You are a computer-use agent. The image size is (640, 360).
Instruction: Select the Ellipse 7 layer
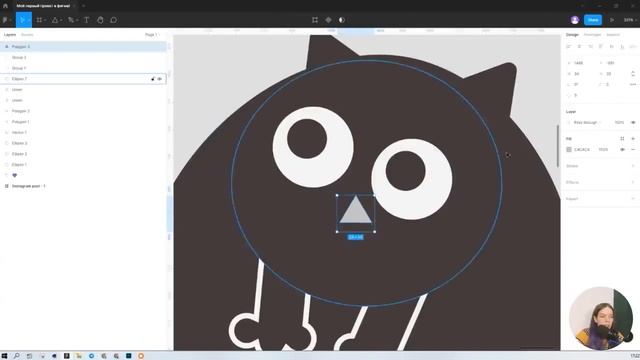pos(83,79)
